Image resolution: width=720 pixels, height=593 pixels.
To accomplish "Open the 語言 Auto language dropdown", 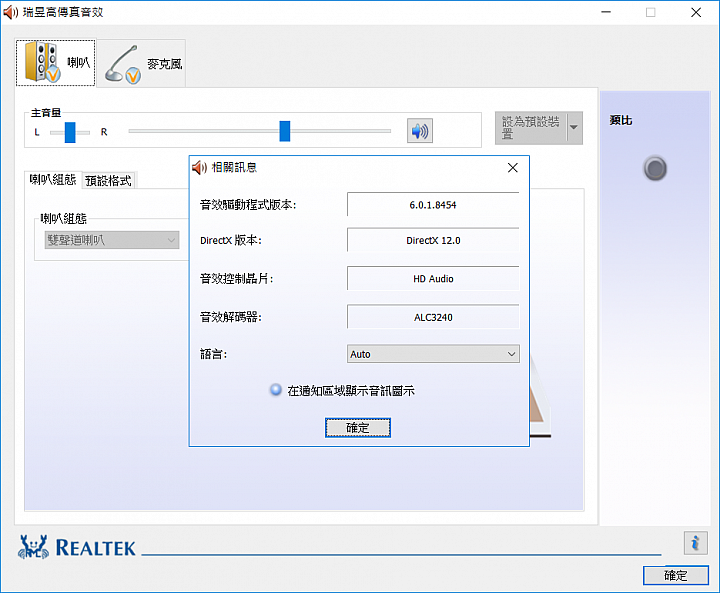I will point(433,354).
